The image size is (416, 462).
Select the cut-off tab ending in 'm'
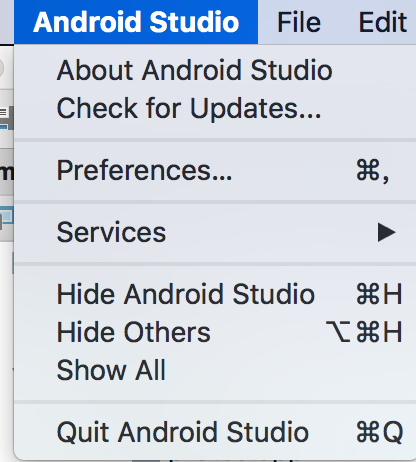tap(7, 172)
